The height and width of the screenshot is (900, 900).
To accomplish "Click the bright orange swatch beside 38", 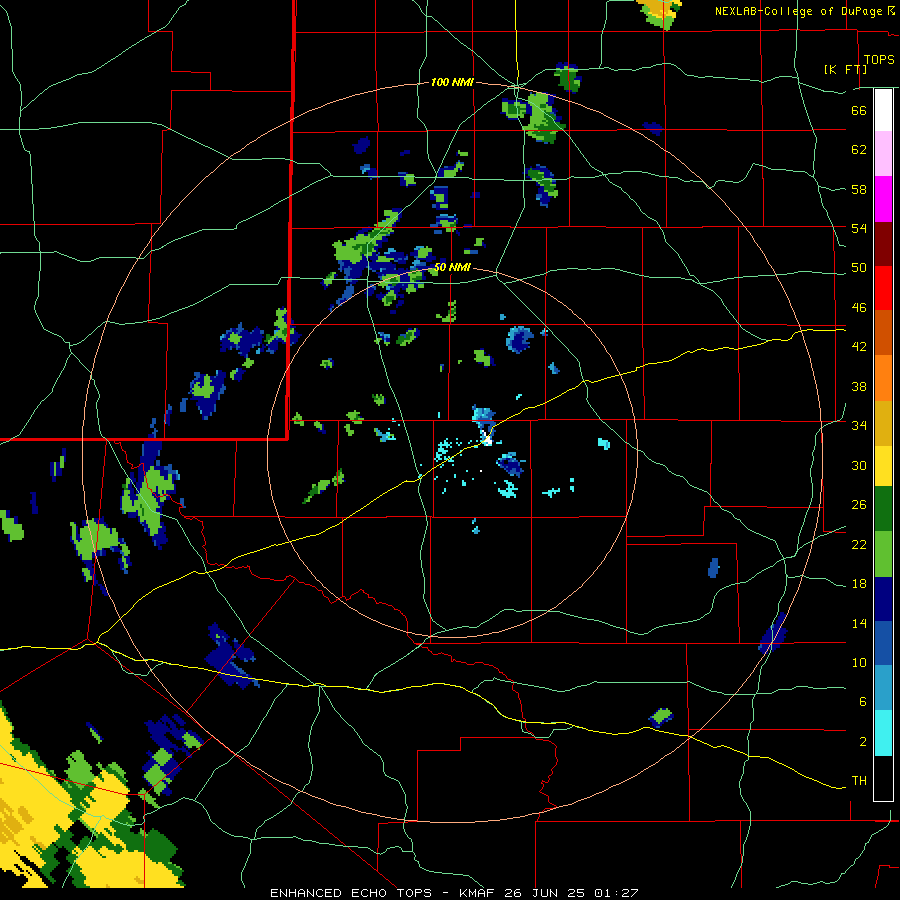I will pos(883,378).
